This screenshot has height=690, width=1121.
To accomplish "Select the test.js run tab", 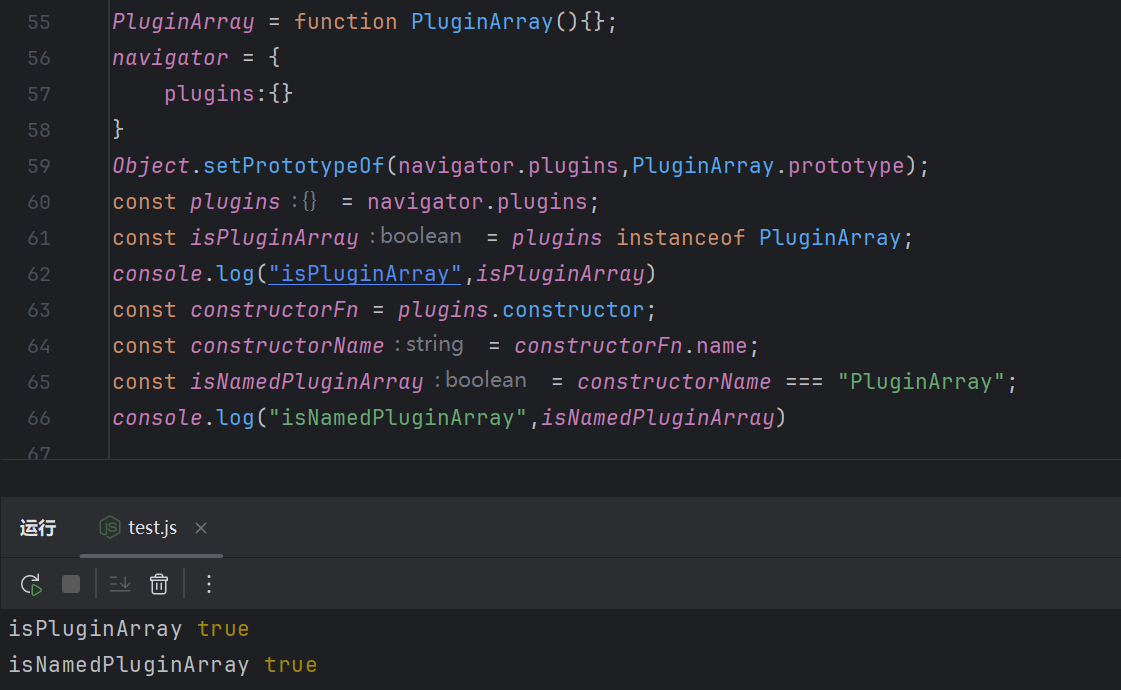I will point(152,528).
